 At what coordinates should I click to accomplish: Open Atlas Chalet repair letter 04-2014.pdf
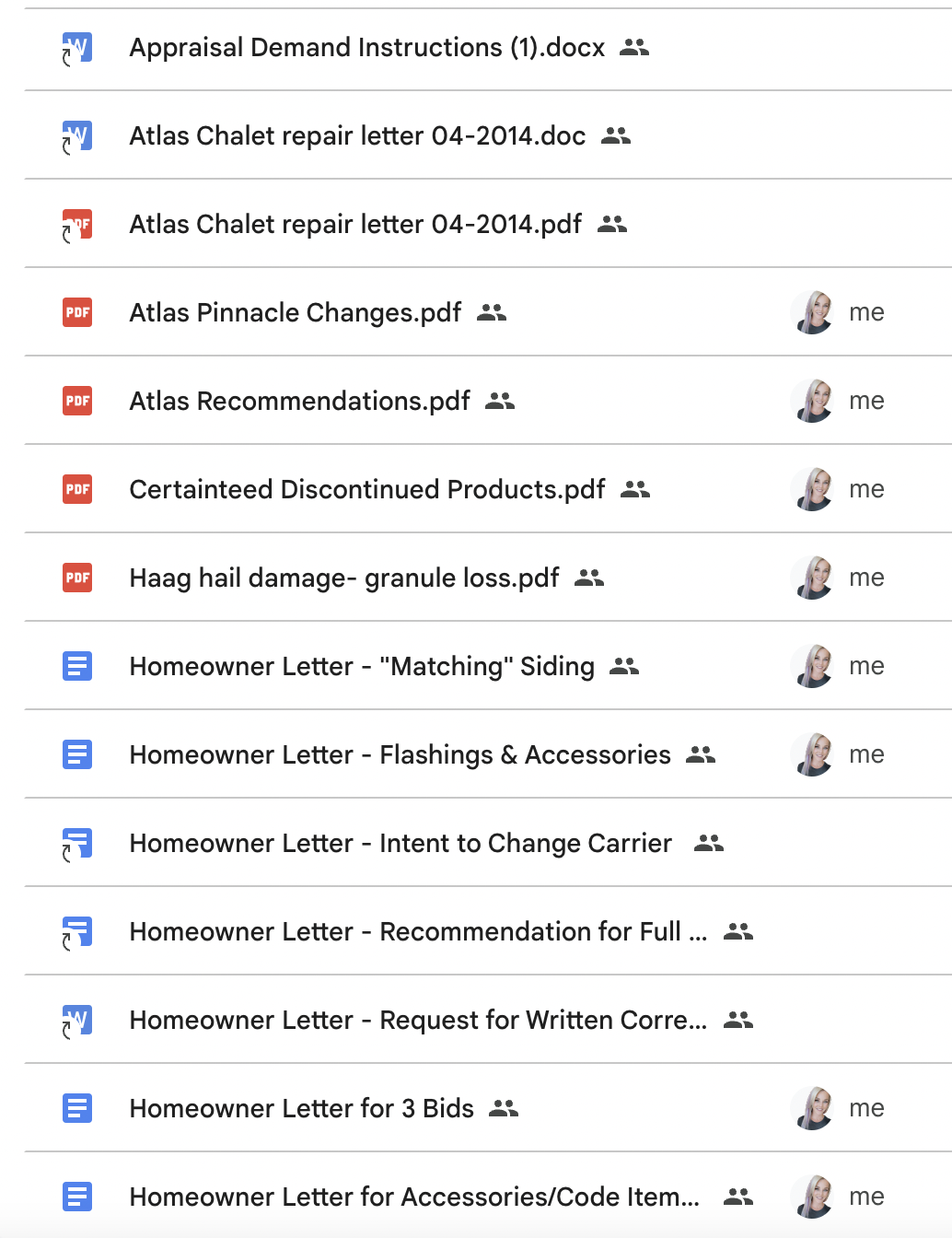tap(355, 225)
